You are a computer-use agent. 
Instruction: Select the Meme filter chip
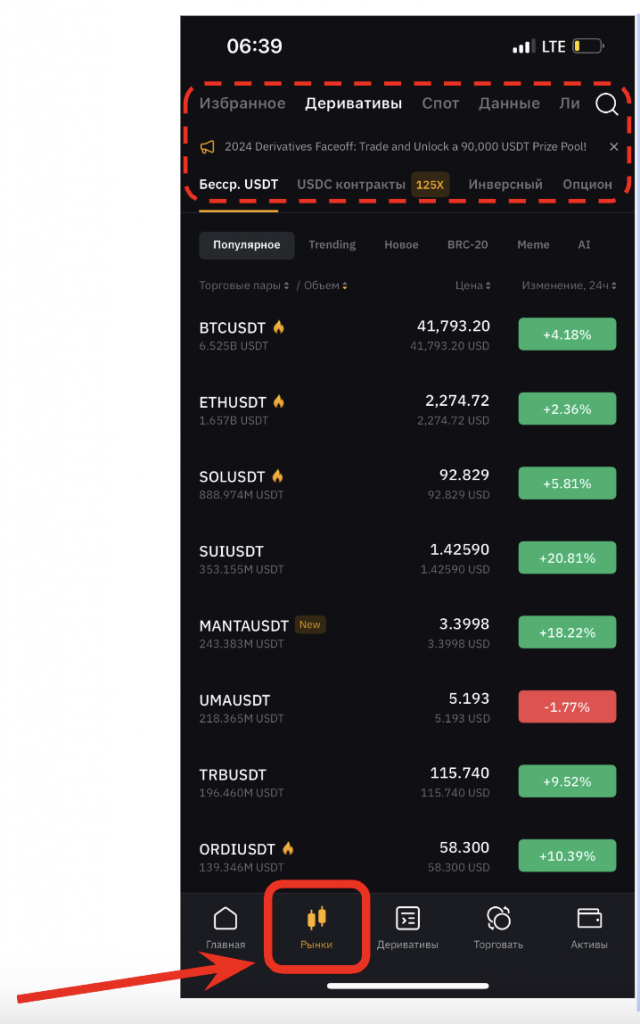pyautogui.click(x=533, y=245)
